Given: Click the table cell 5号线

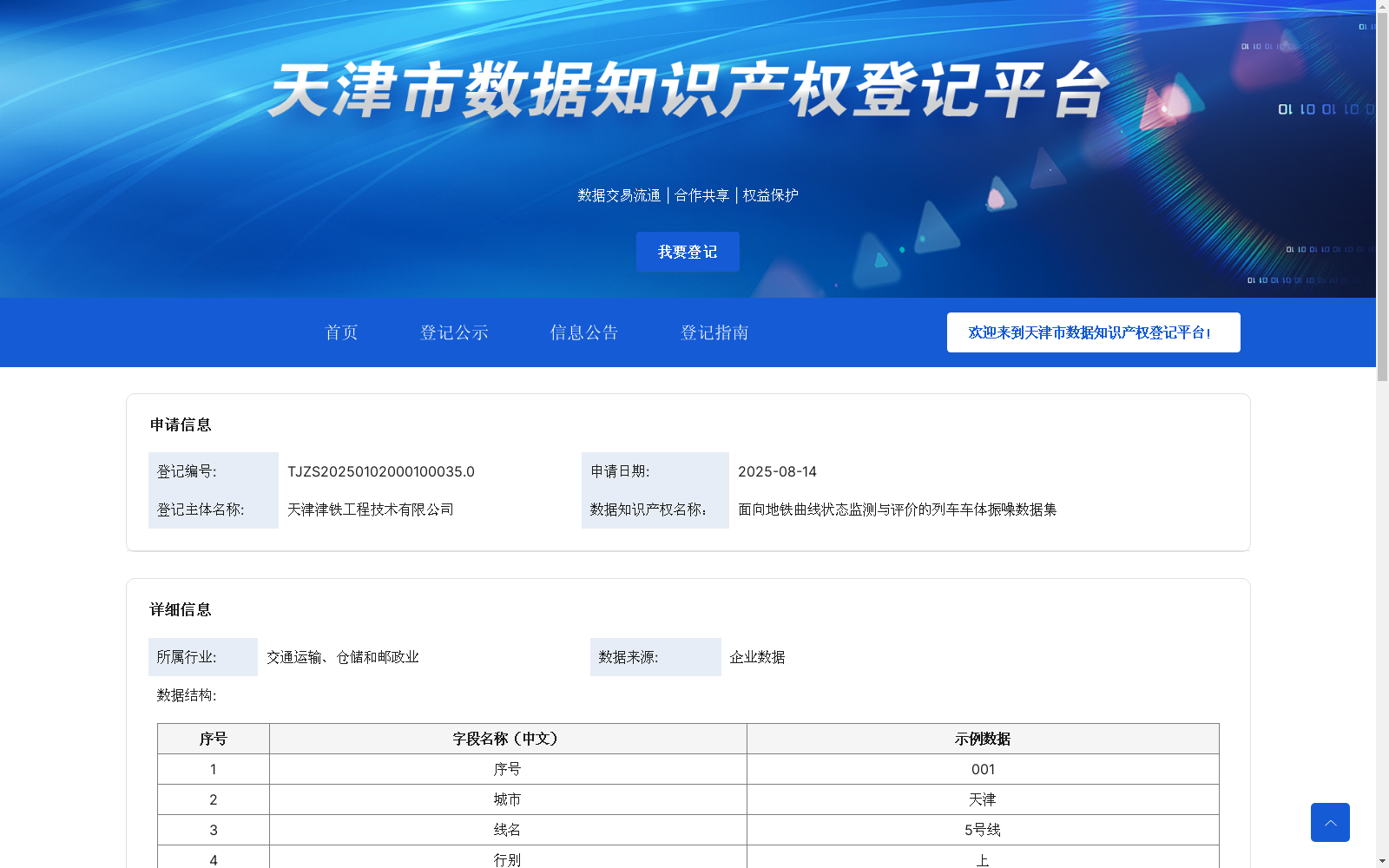Looking at the screenshot, I should click(x=983, y=830).
